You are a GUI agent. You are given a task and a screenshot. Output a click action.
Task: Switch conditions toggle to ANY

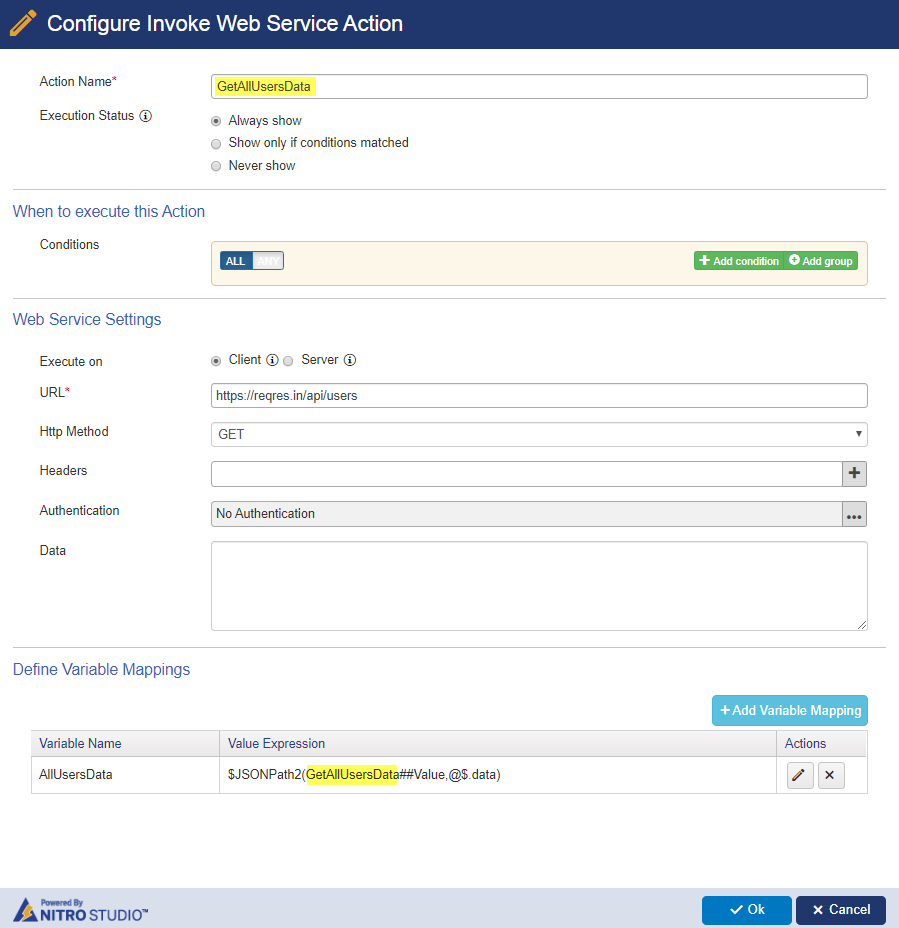(x=268, y=261)
